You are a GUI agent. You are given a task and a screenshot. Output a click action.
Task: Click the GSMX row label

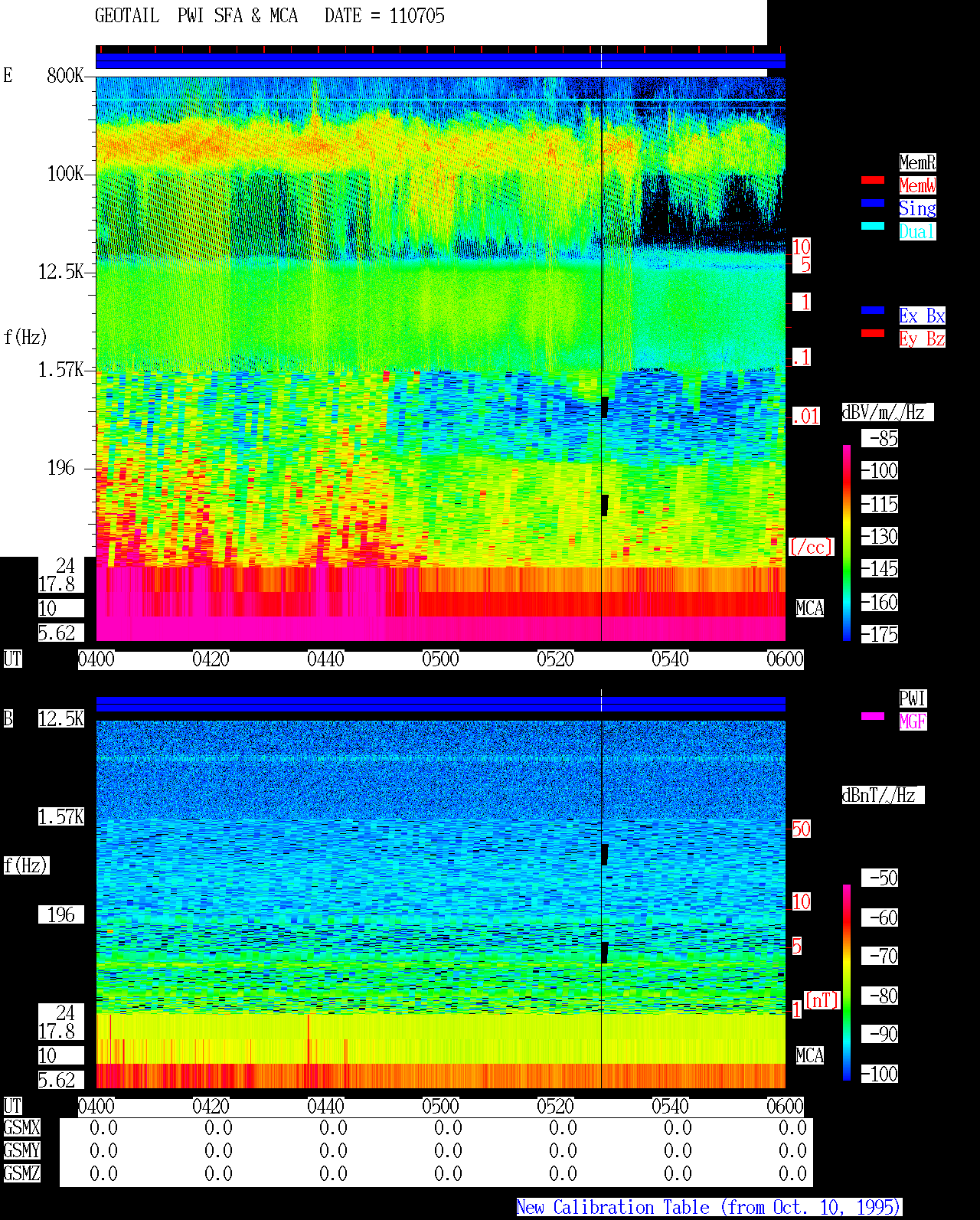click(x=21, y=1127)
